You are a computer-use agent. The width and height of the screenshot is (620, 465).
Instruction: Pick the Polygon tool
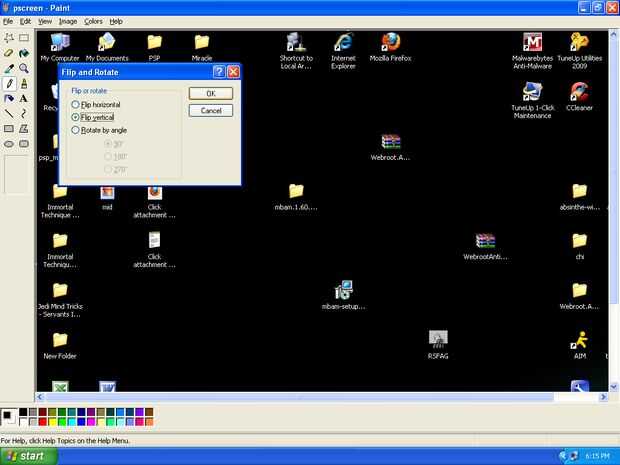click(24, 129)
